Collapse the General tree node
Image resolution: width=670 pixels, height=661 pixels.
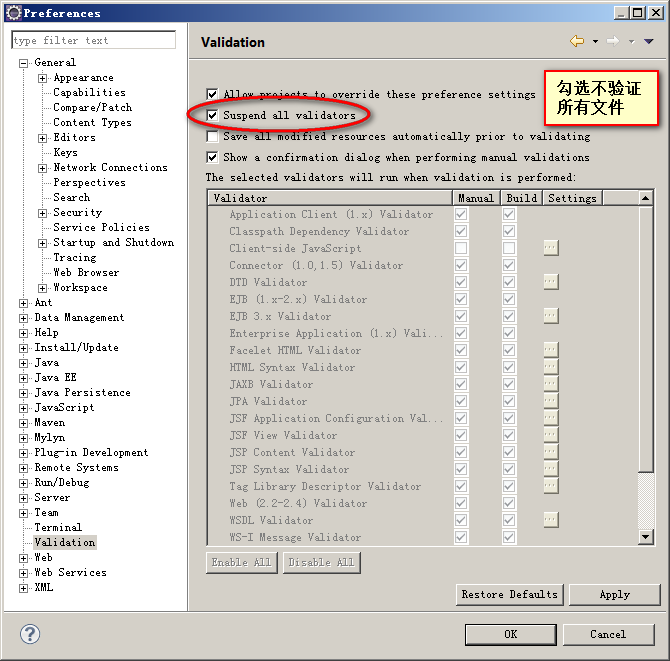(24, 63)
